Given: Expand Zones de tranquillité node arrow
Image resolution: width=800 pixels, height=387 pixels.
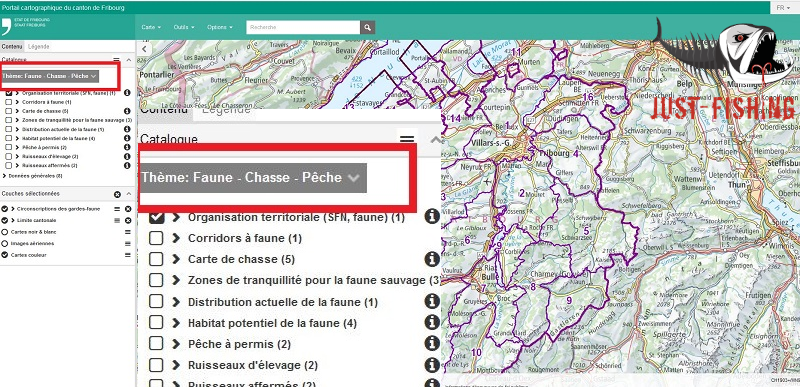Looking at the screenshot, I should click(17, 120).
